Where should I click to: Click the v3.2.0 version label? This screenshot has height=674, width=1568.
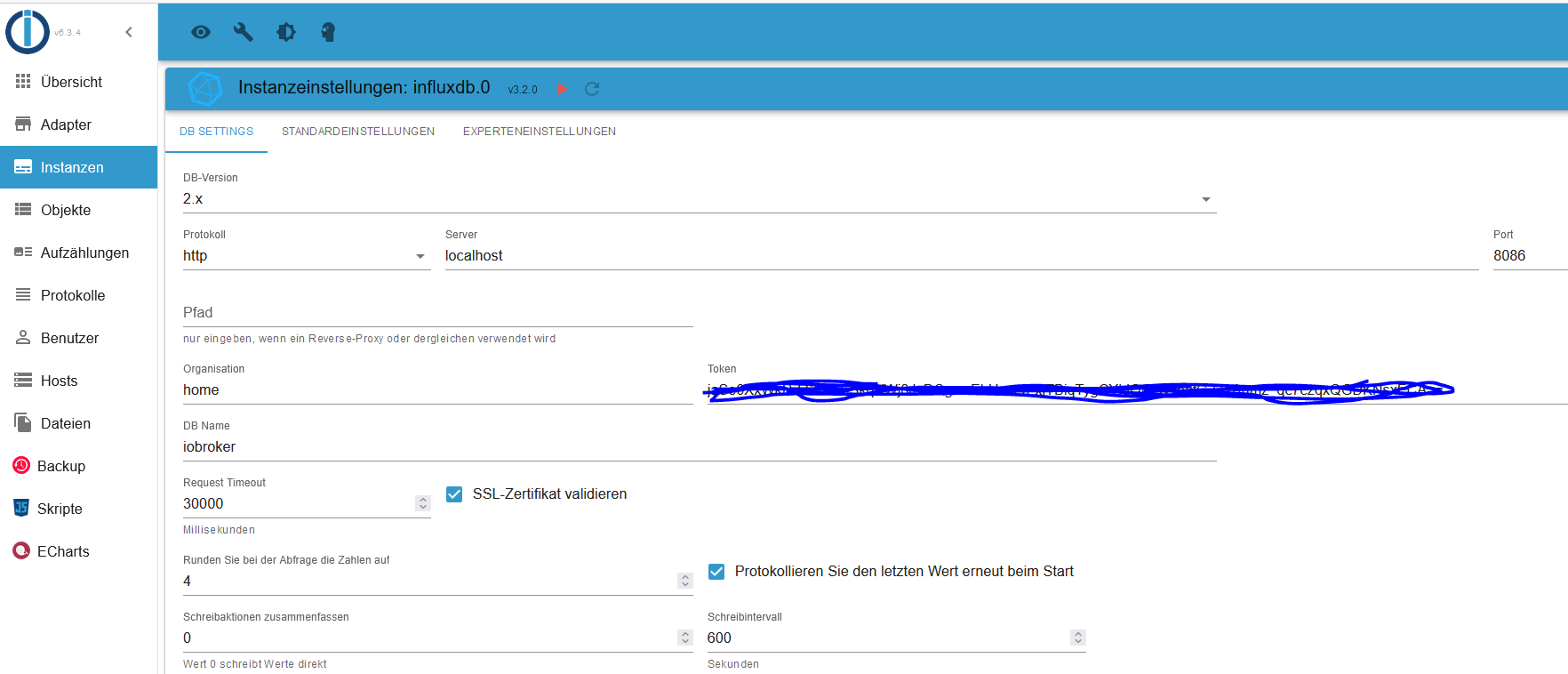(523, 90)
